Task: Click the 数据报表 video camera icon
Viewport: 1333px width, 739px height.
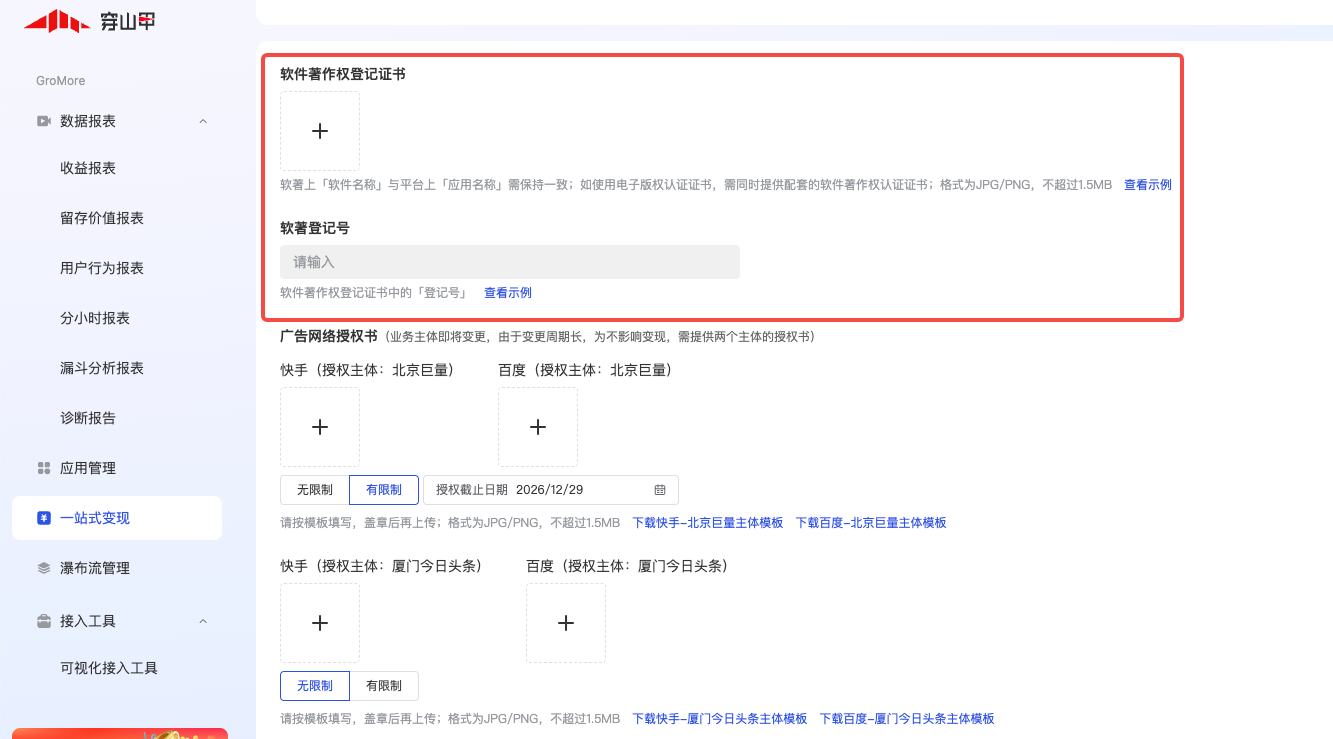Action: click(44, 121)
